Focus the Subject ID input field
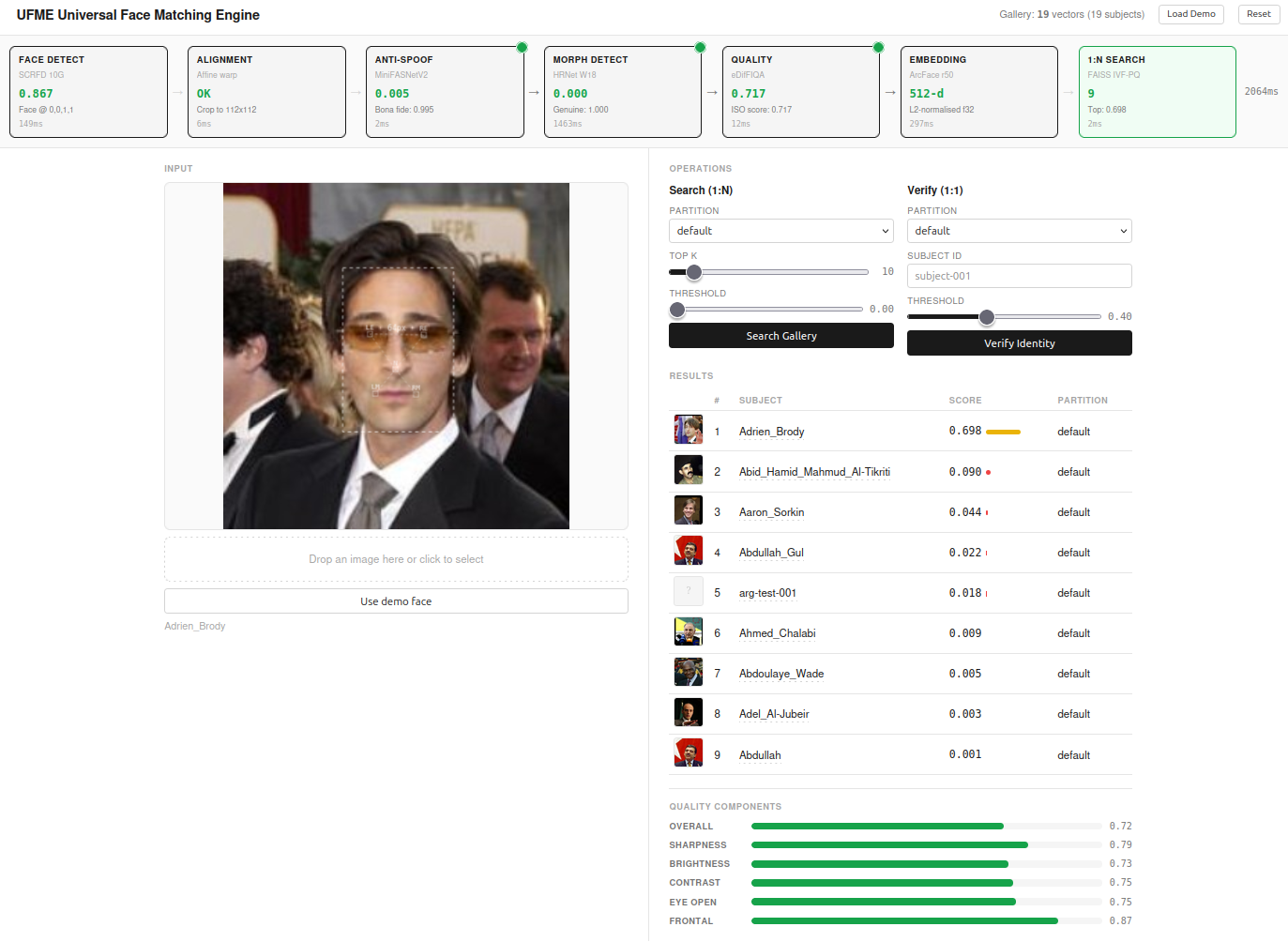The height and width of the screenshot is (942, 1288). coord(1019,276)
